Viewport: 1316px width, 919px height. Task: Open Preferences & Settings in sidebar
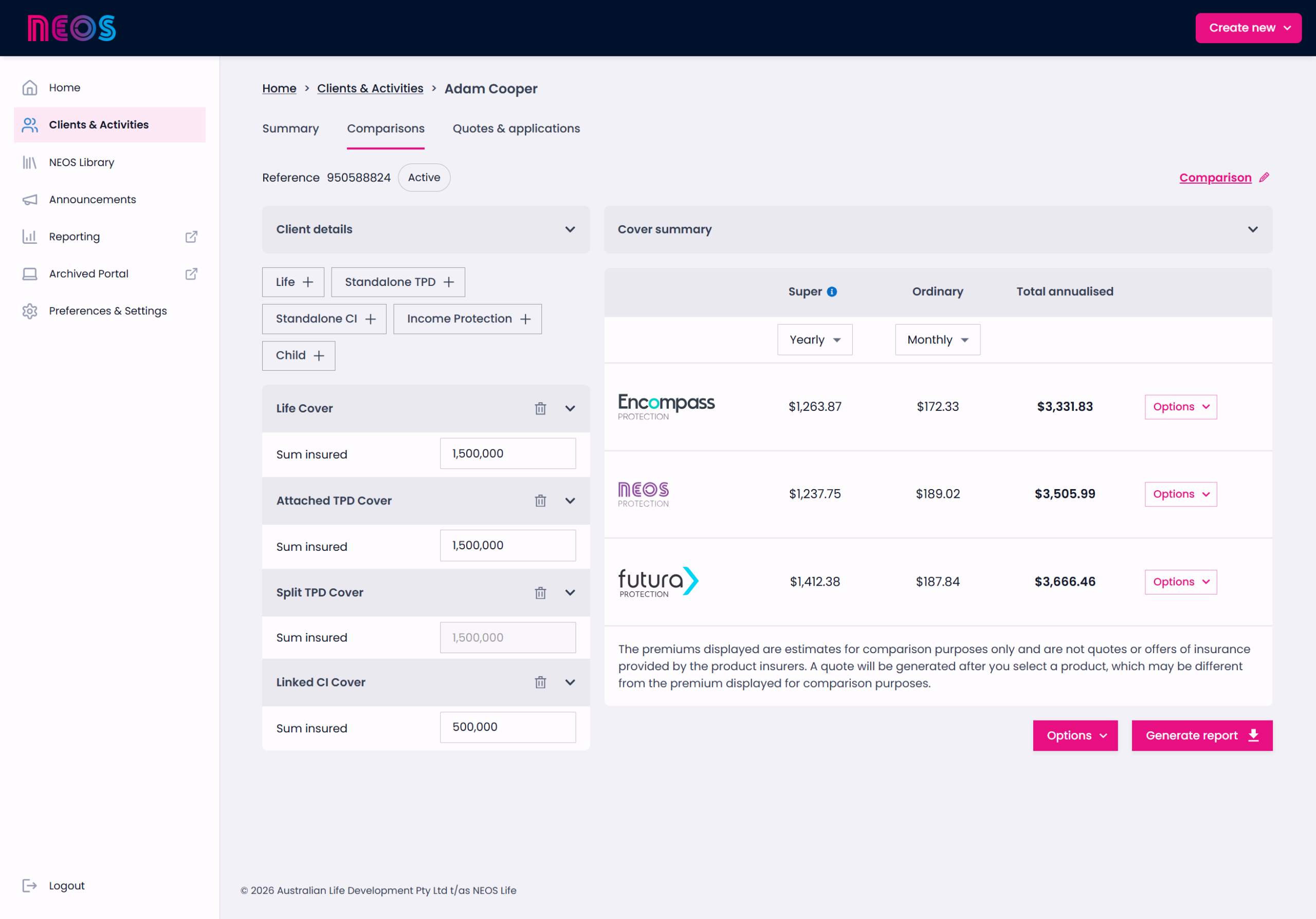[109, 311]
